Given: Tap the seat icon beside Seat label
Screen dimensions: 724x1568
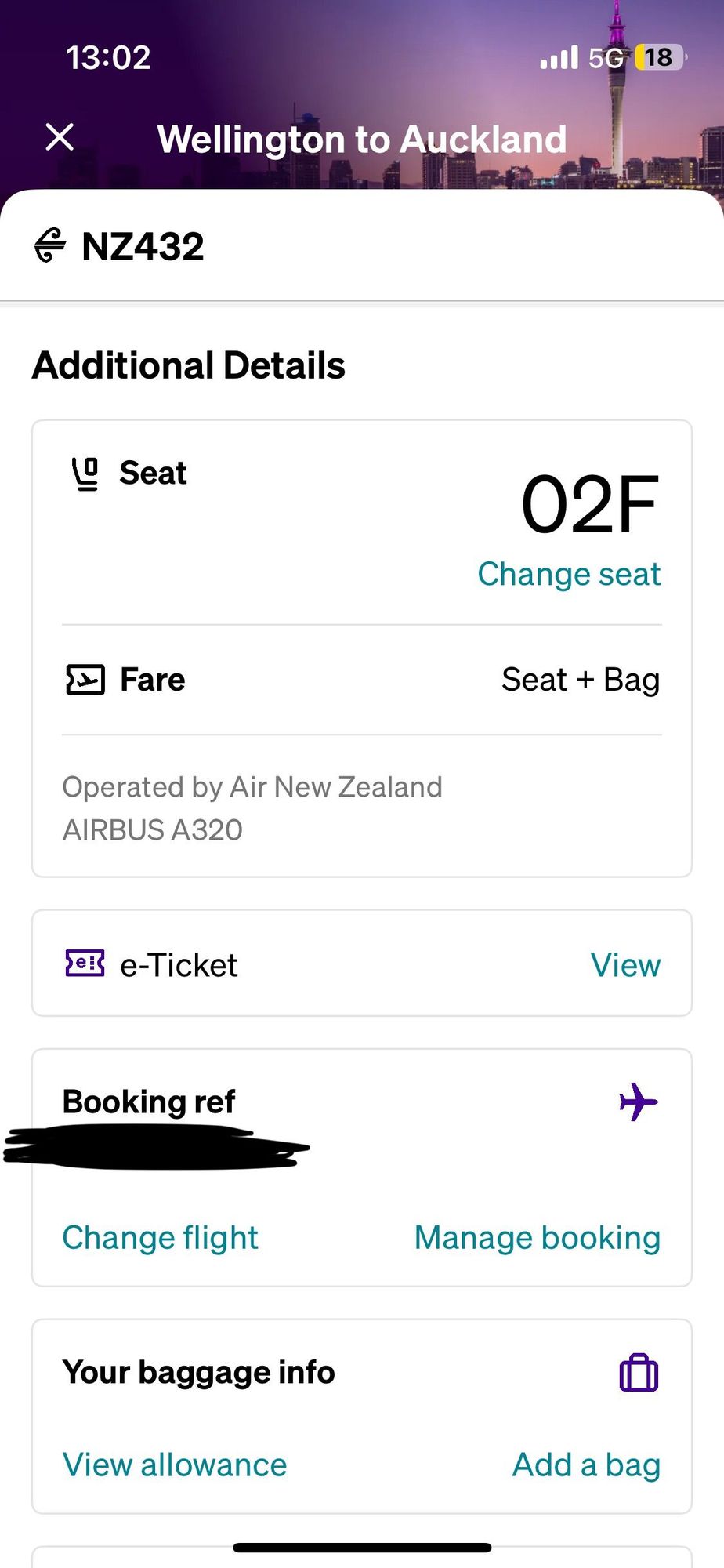Looking at the screenshot, I should pyautogui.click(x=85, y=474).
